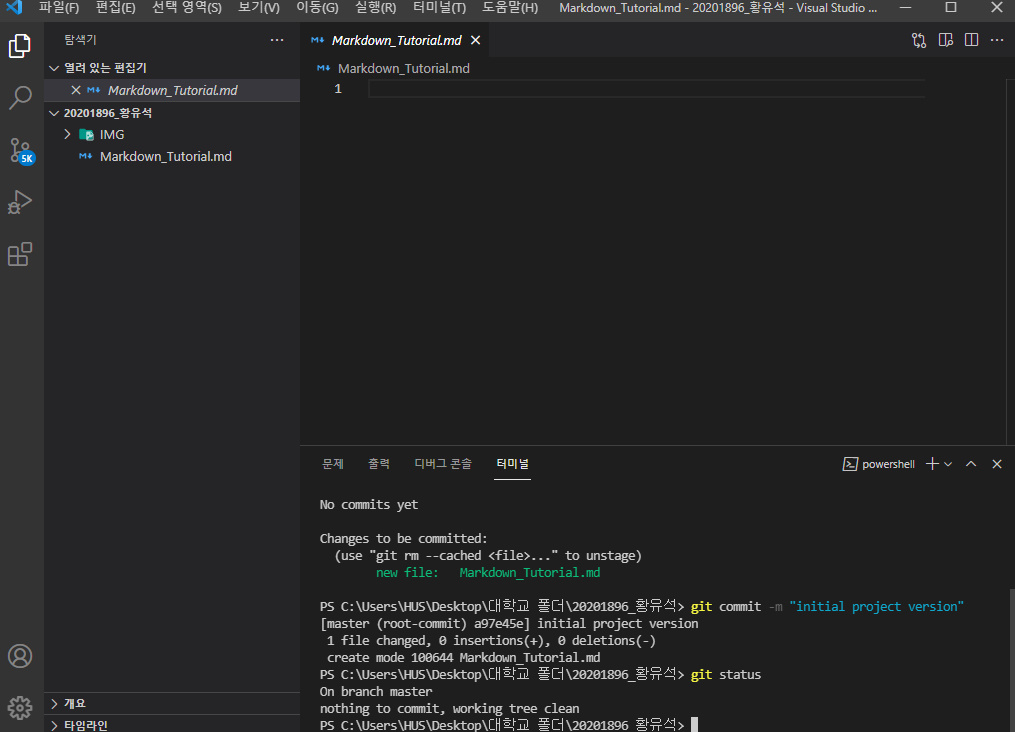Click the 탐색기 explorer panel title
The width and height of the screenshot is (1015, 732).
click(x=80, y=40)
